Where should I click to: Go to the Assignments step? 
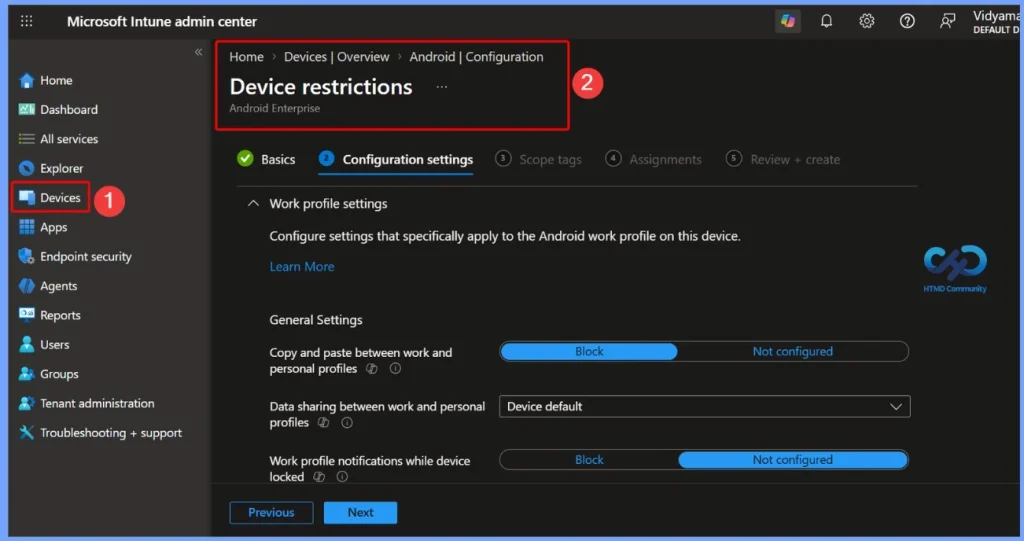coord(653,159)
